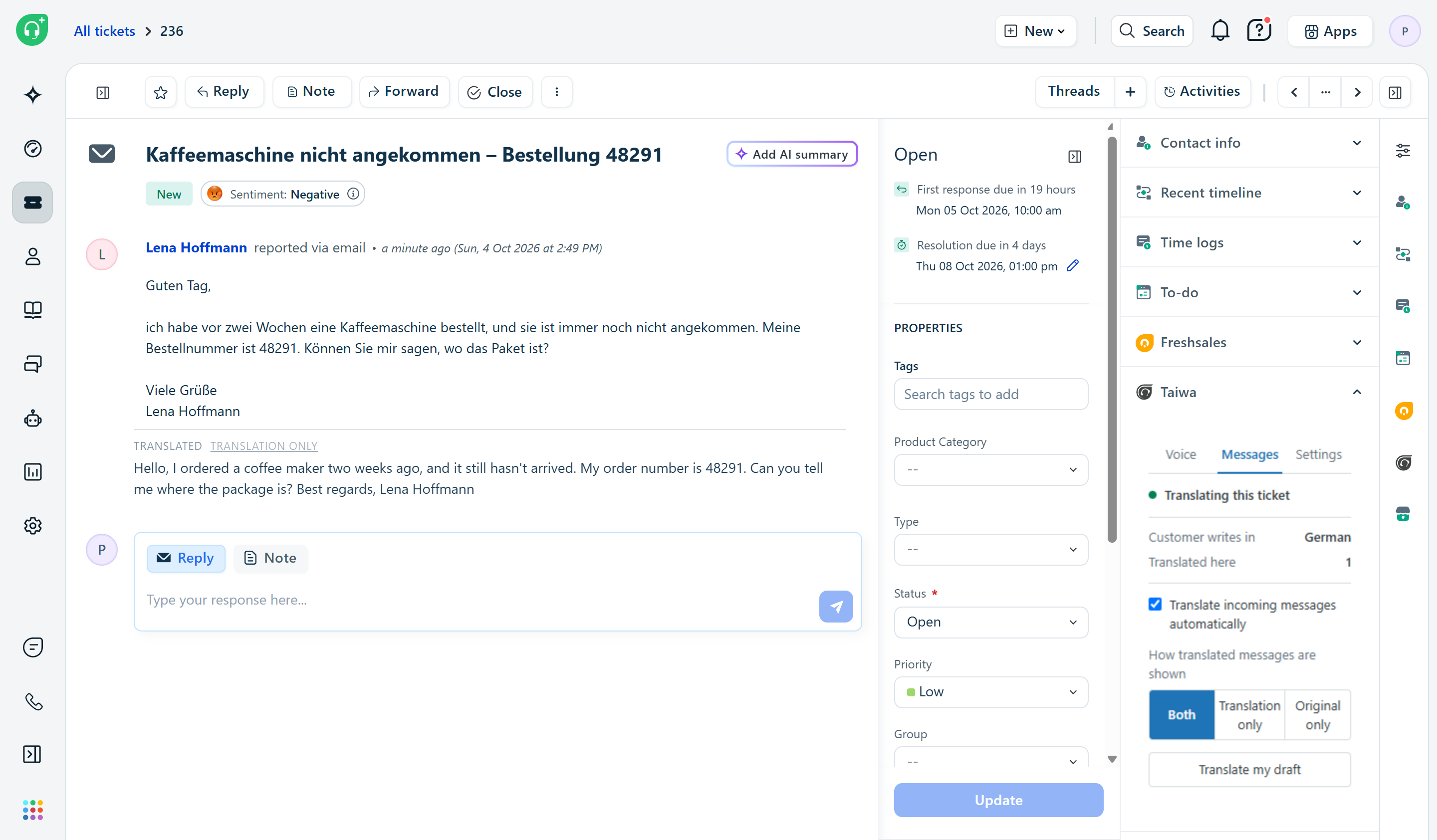Open the New dropdown in top bar
1437x840 pixels.
tap(1035, 31)
